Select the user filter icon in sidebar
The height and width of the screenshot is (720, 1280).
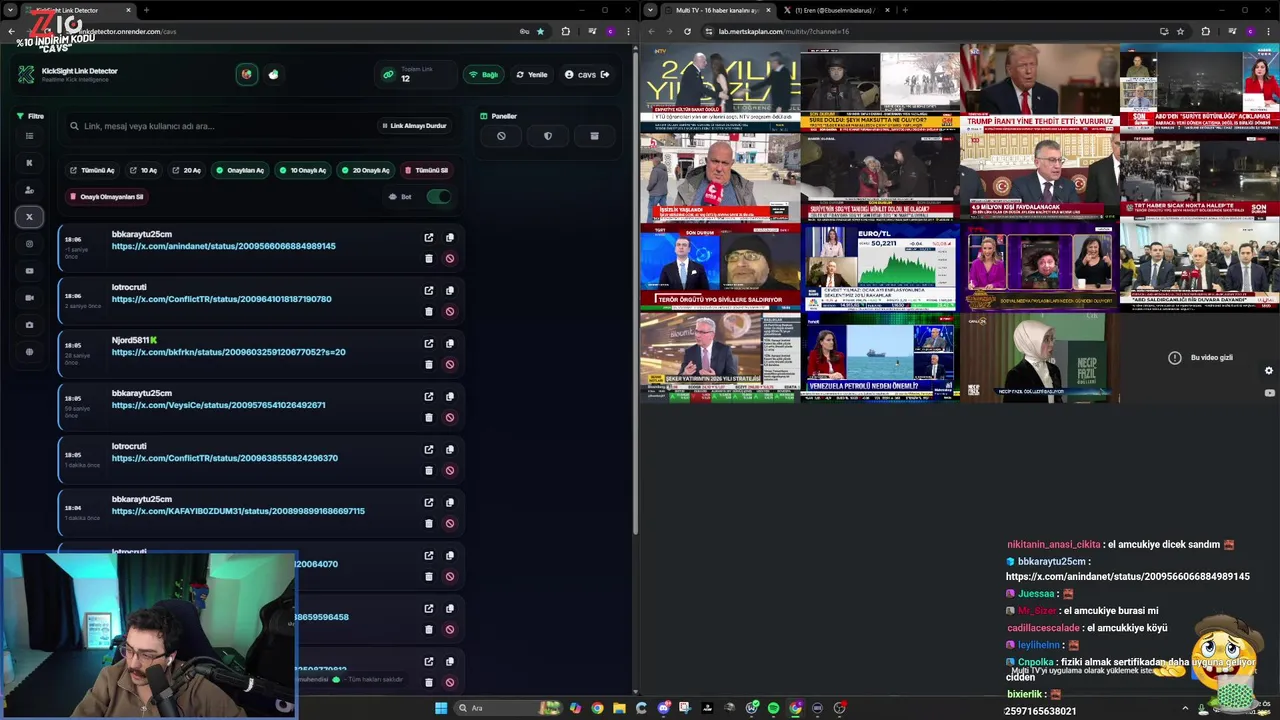click(29, 189)
